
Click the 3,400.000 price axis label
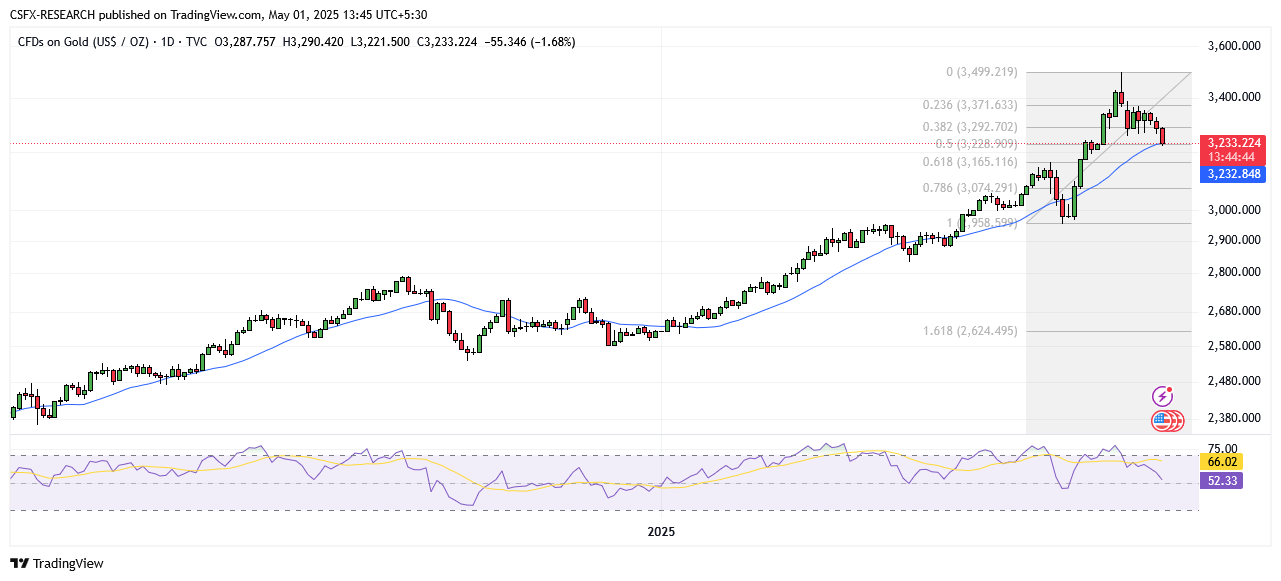pyautogui.click(x=1233, y=97)
